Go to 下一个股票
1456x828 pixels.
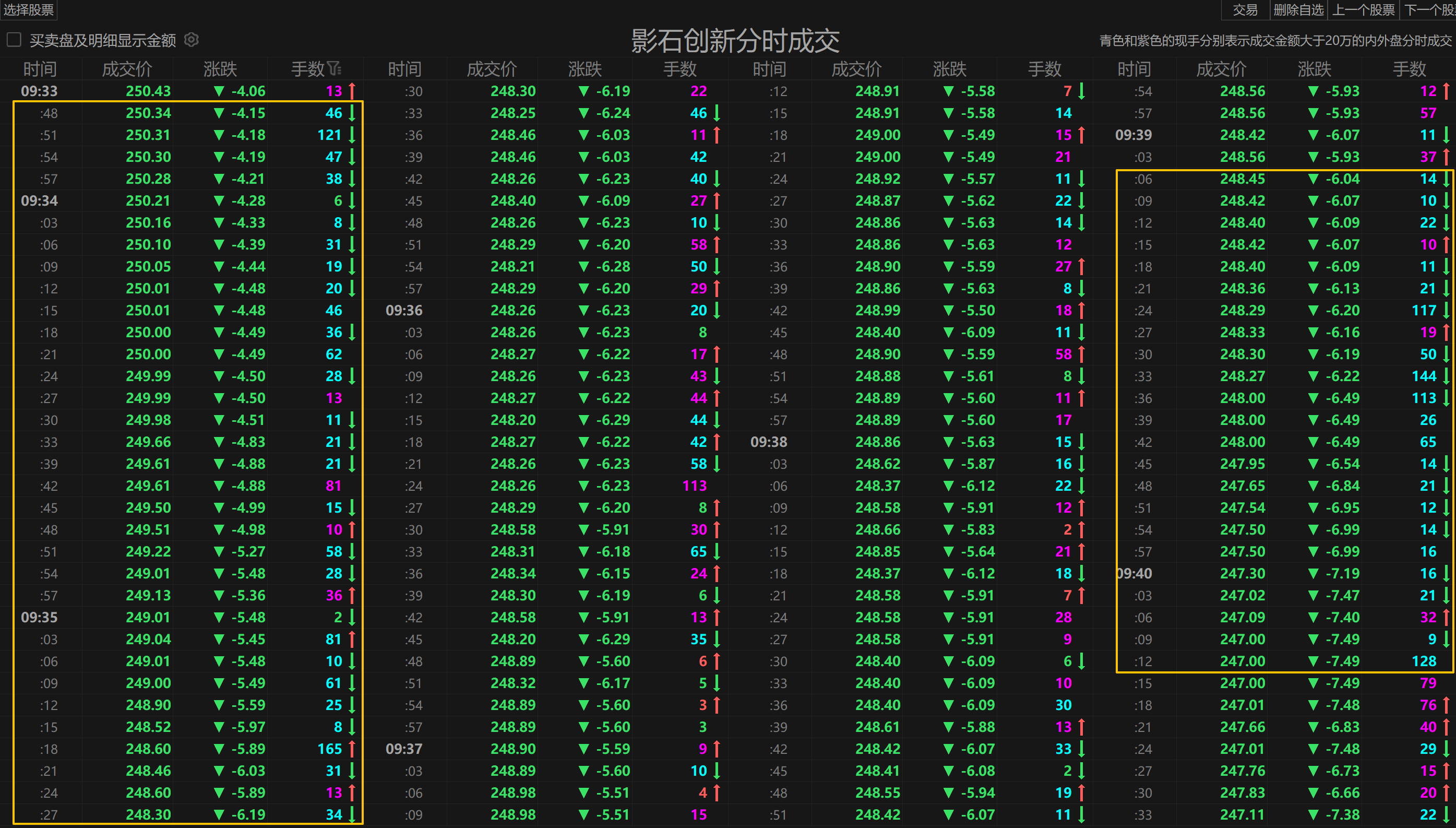pos(1429,9)
